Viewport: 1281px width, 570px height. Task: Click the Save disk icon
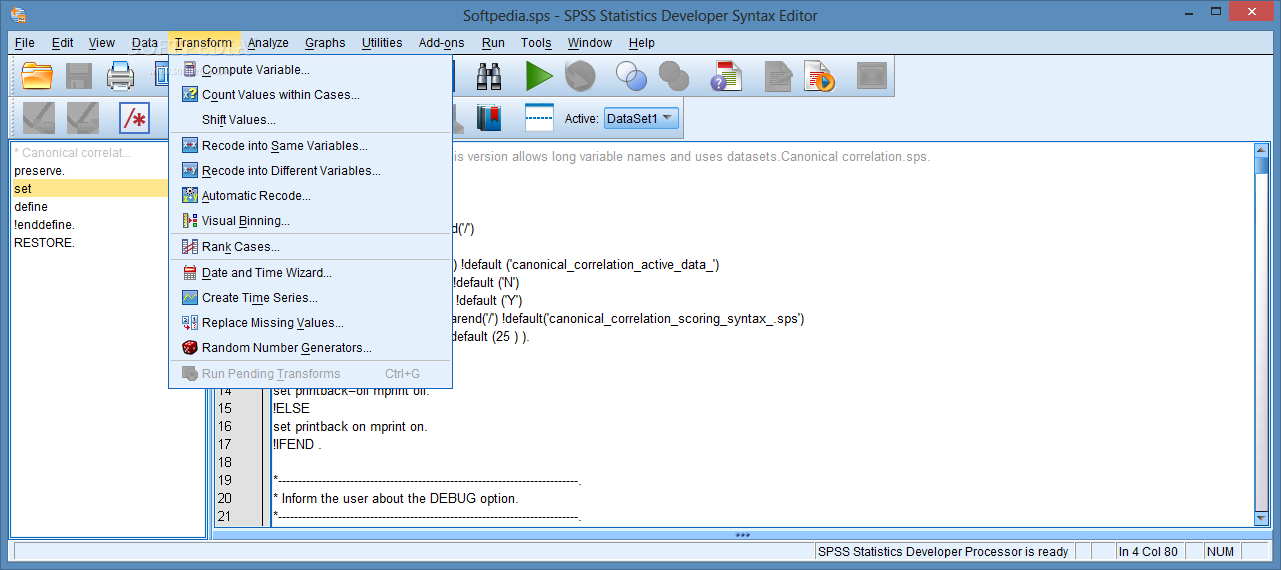point(79,76)
